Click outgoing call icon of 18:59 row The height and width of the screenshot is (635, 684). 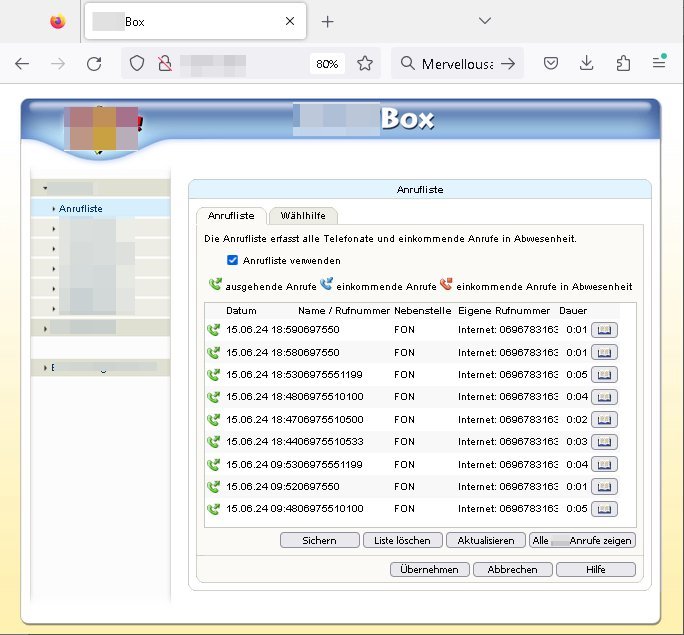214,330
